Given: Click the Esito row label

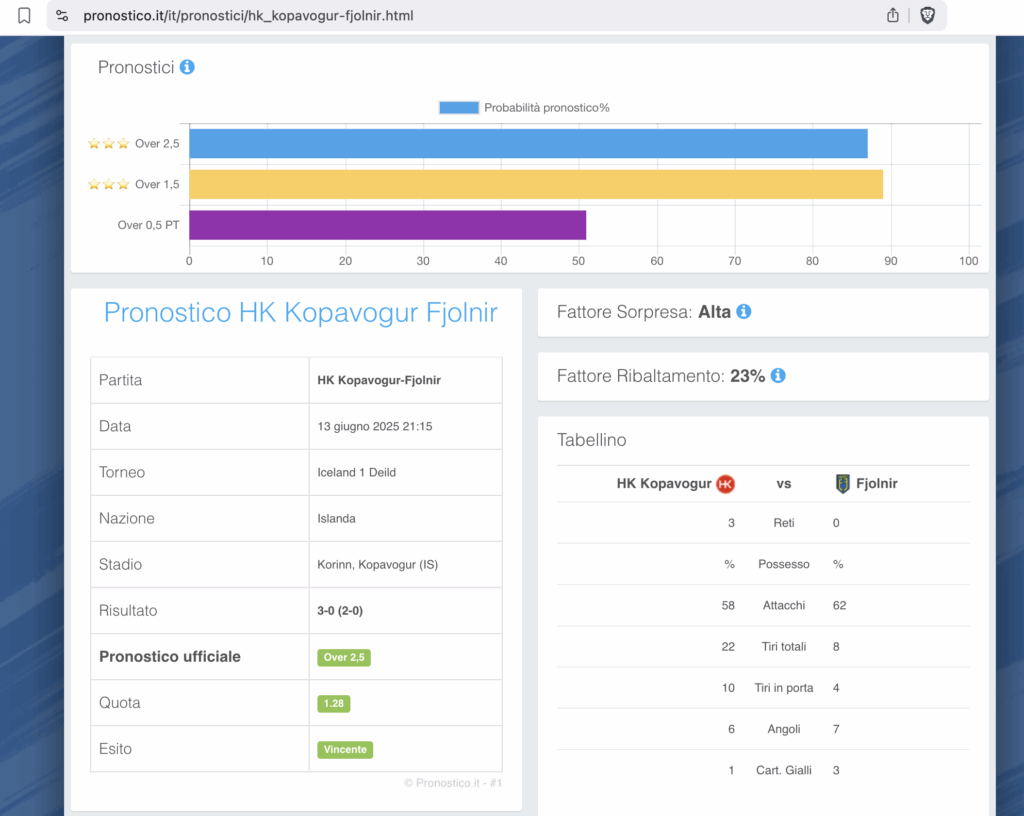Looking at the screenshot, I should pos(116,749).
